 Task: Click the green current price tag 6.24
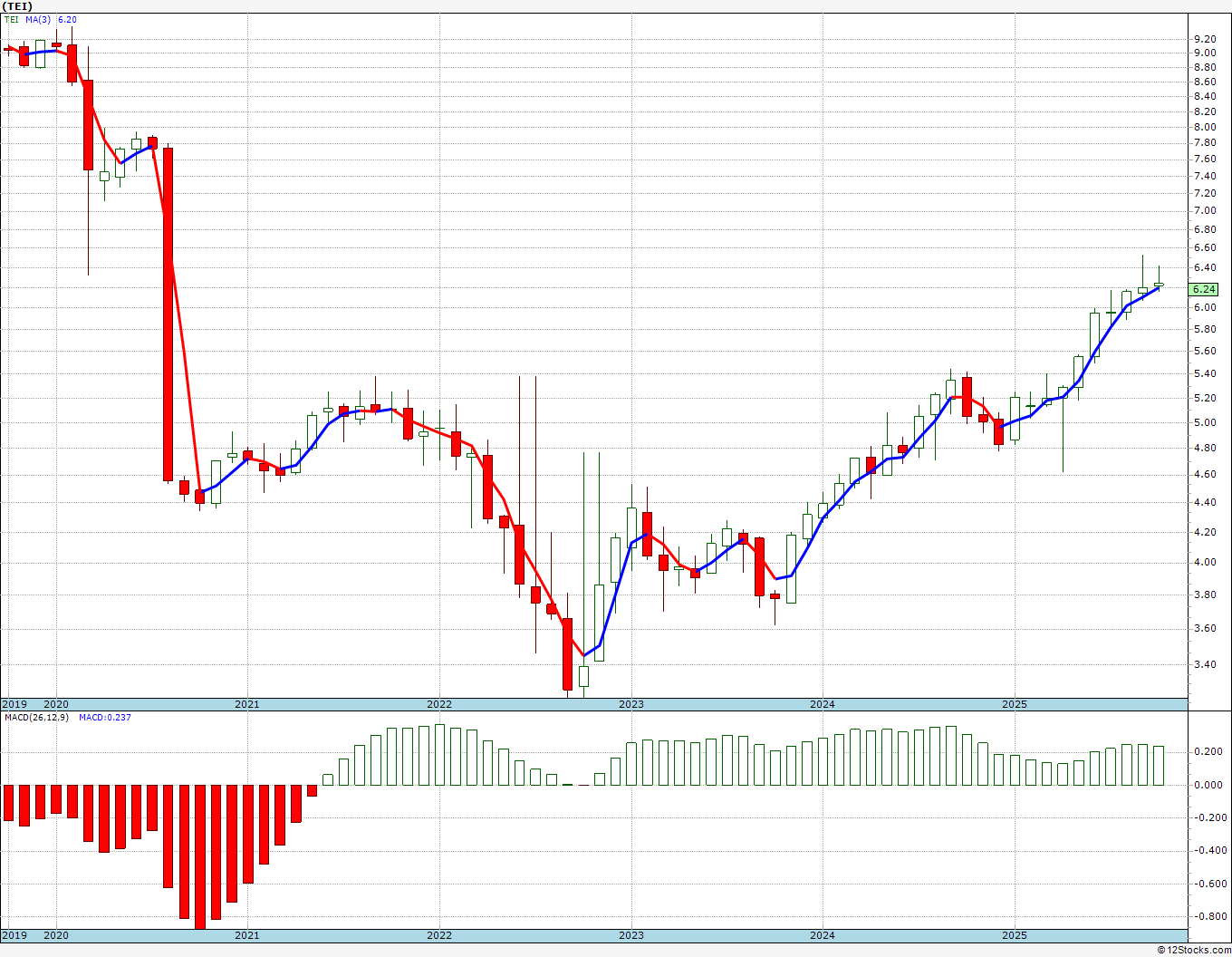point(1204,289)
